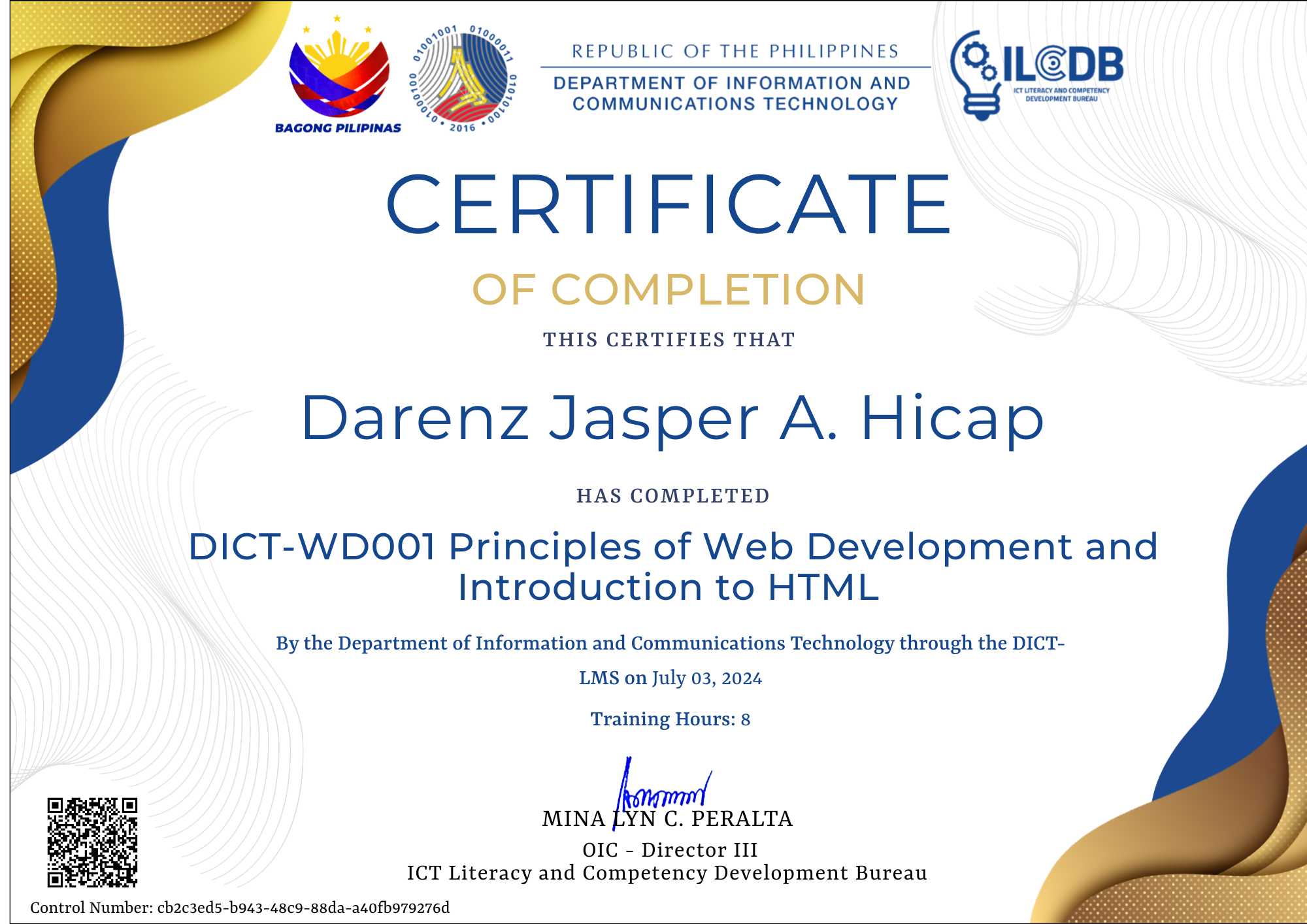
Task: Click Department of Information and Communications Technology heading
Action: (733, 93)
